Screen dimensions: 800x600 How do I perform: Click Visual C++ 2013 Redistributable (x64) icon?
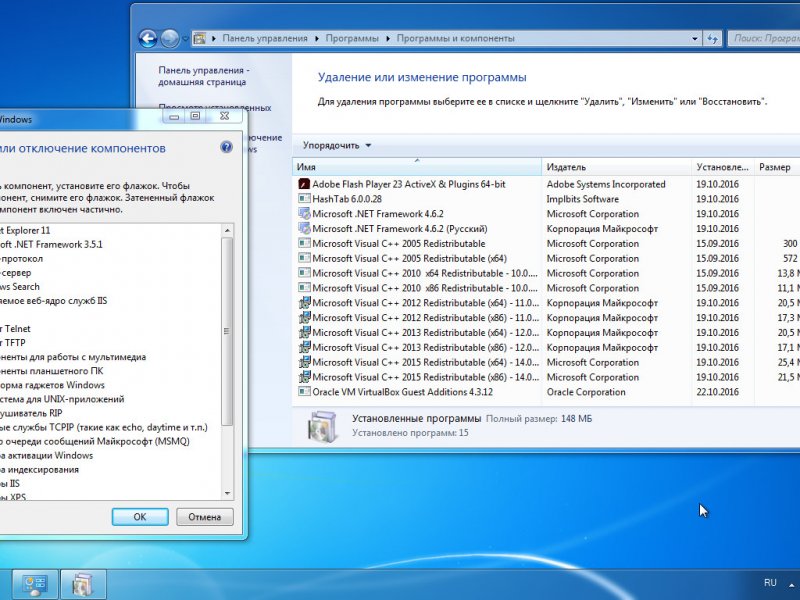[304, 332]
